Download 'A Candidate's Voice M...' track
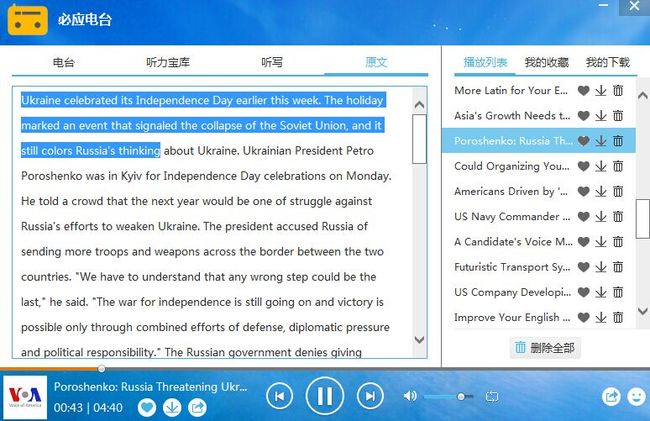The image size is (650, 421). [x=601, y=242]
